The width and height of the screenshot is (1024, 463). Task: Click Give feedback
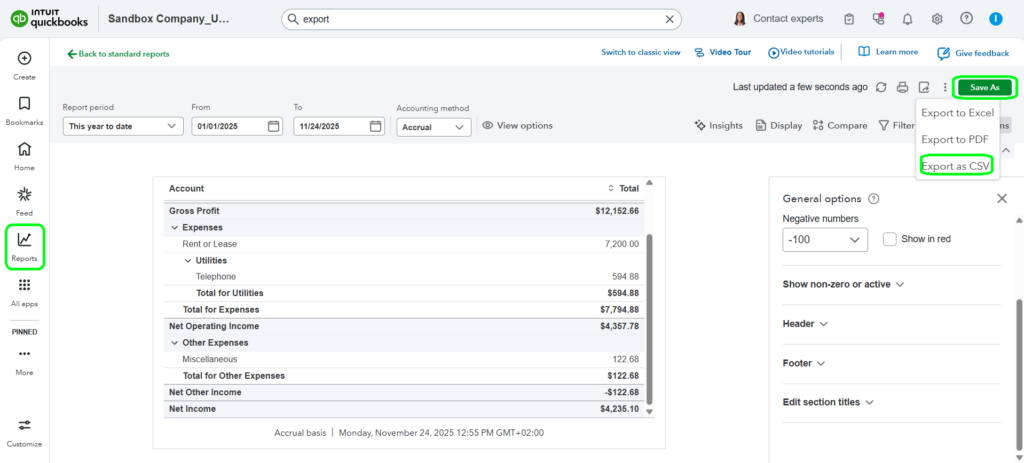click(973, 54)
